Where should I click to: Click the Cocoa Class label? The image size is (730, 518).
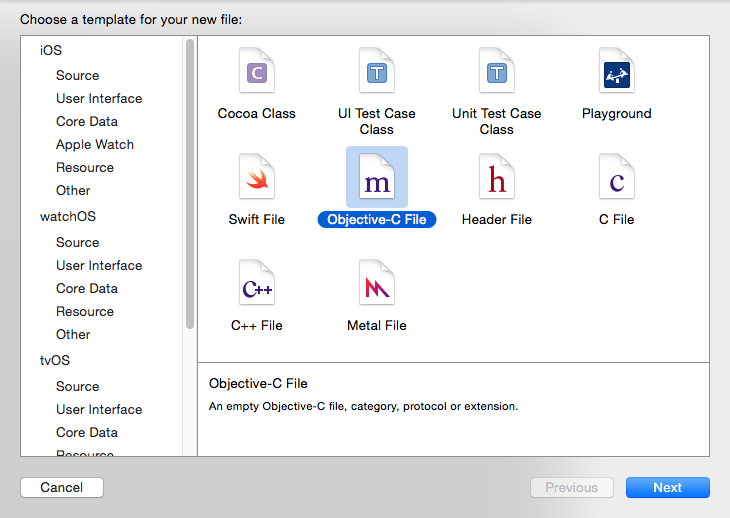[257, 114]
